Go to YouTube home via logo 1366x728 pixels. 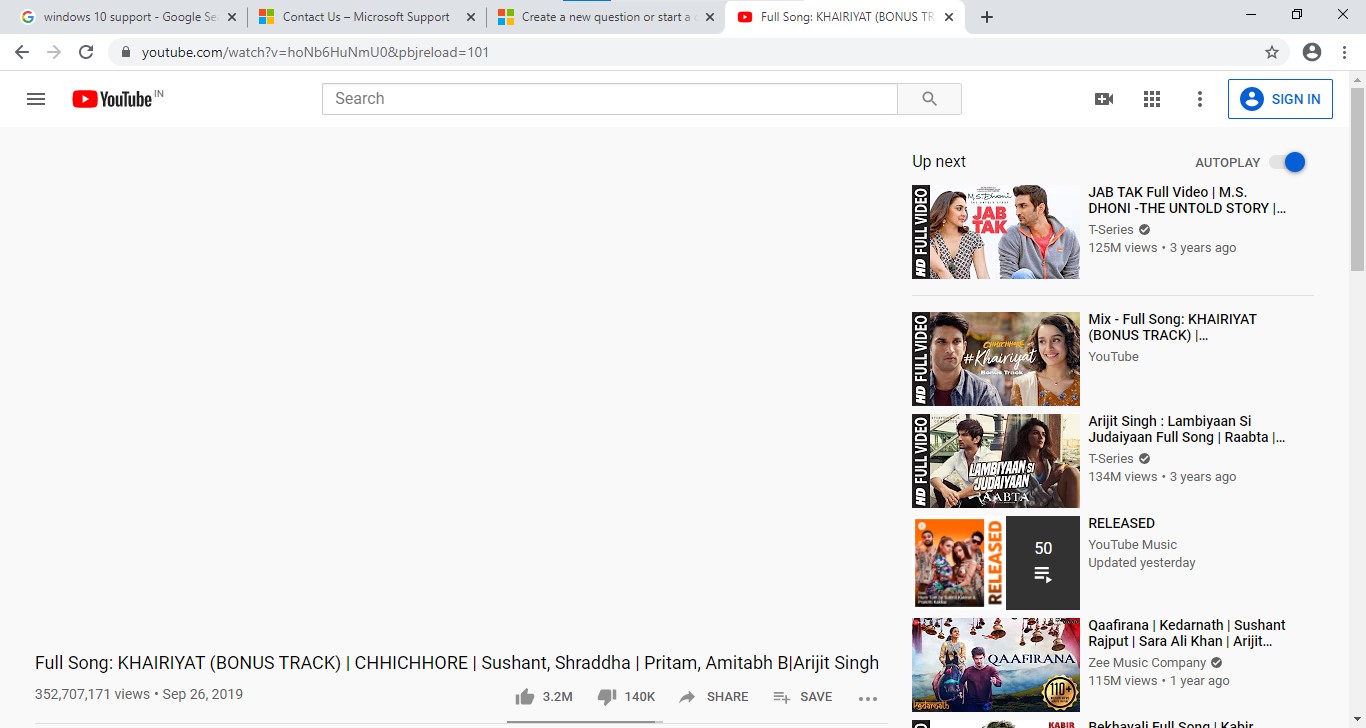click(111, 99)
